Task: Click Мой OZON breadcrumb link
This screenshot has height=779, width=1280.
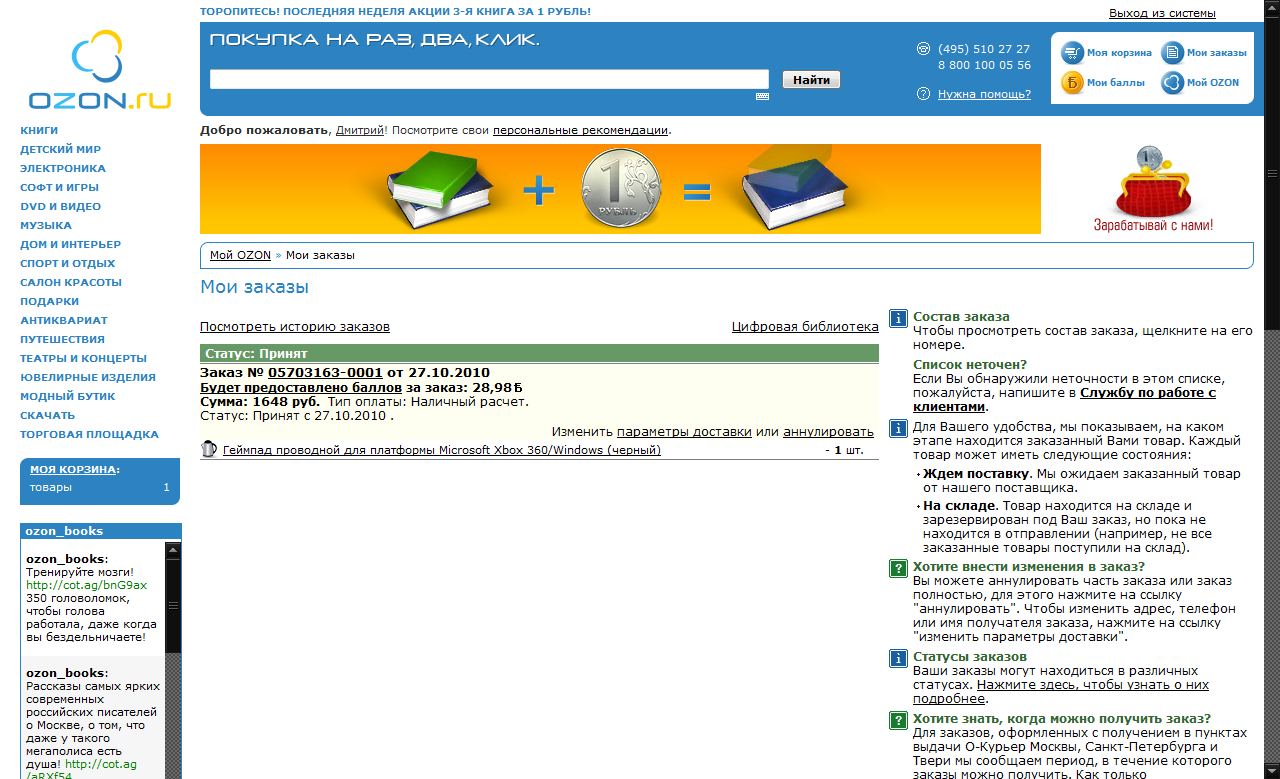Action: click(240, 255)
